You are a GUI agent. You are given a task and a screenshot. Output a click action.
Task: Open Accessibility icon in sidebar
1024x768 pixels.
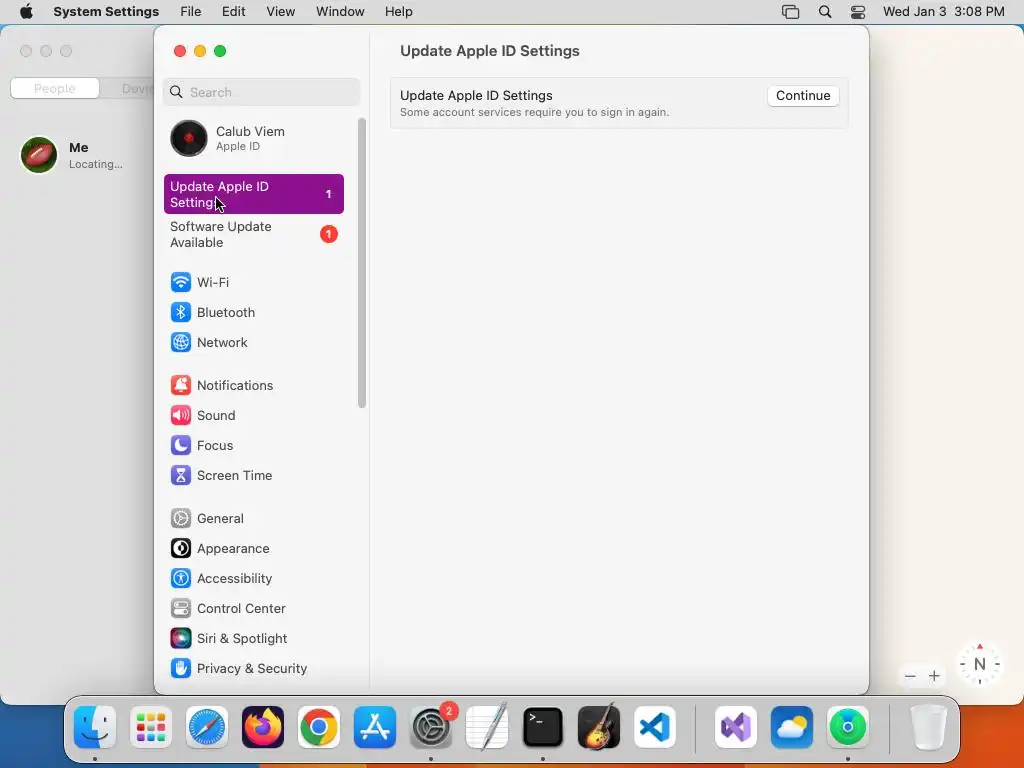click(181, 579)
